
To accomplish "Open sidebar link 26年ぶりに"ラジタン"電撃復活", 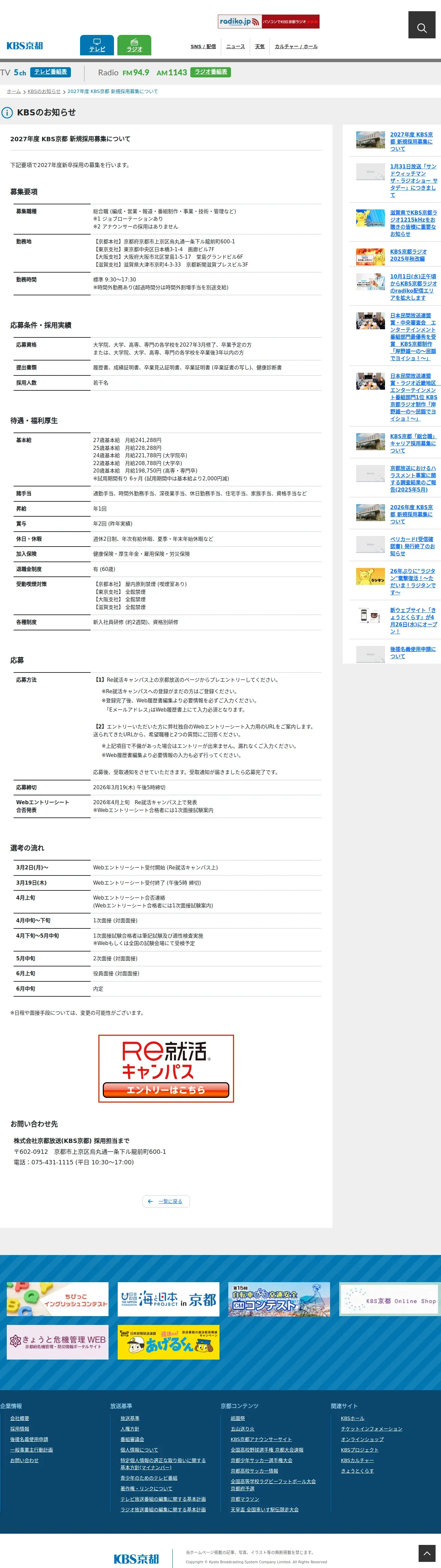I will 414,582.
